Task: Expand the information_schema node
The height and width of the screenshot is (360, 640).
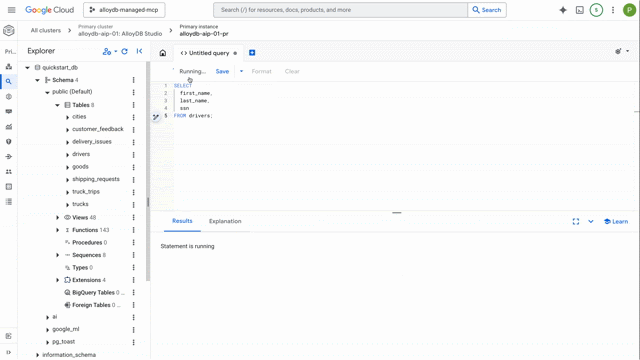Action: pyautogui.click(x=37, y=355)
